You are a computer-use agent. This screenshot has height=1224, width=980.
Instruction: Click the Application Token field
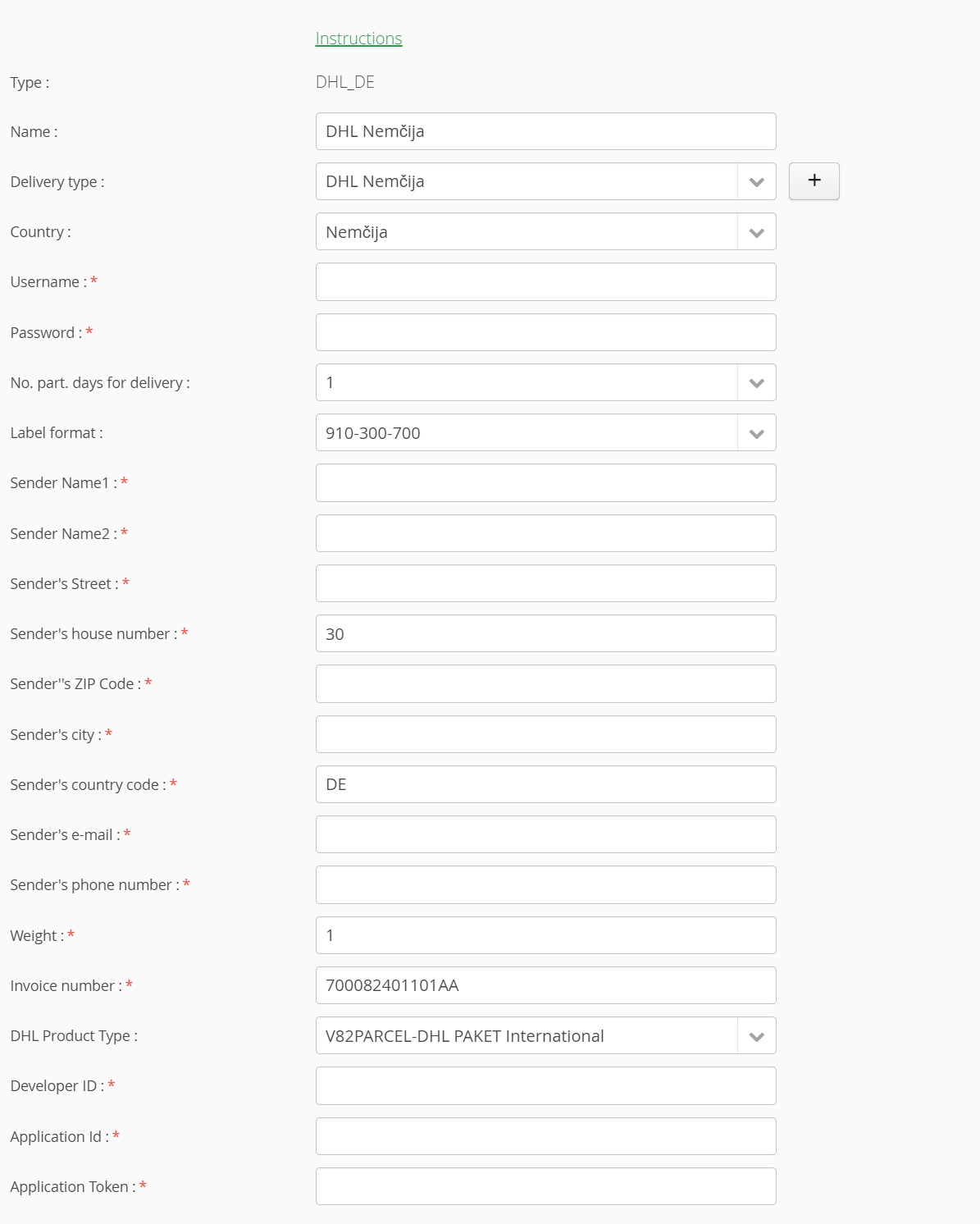(545, 1186)
